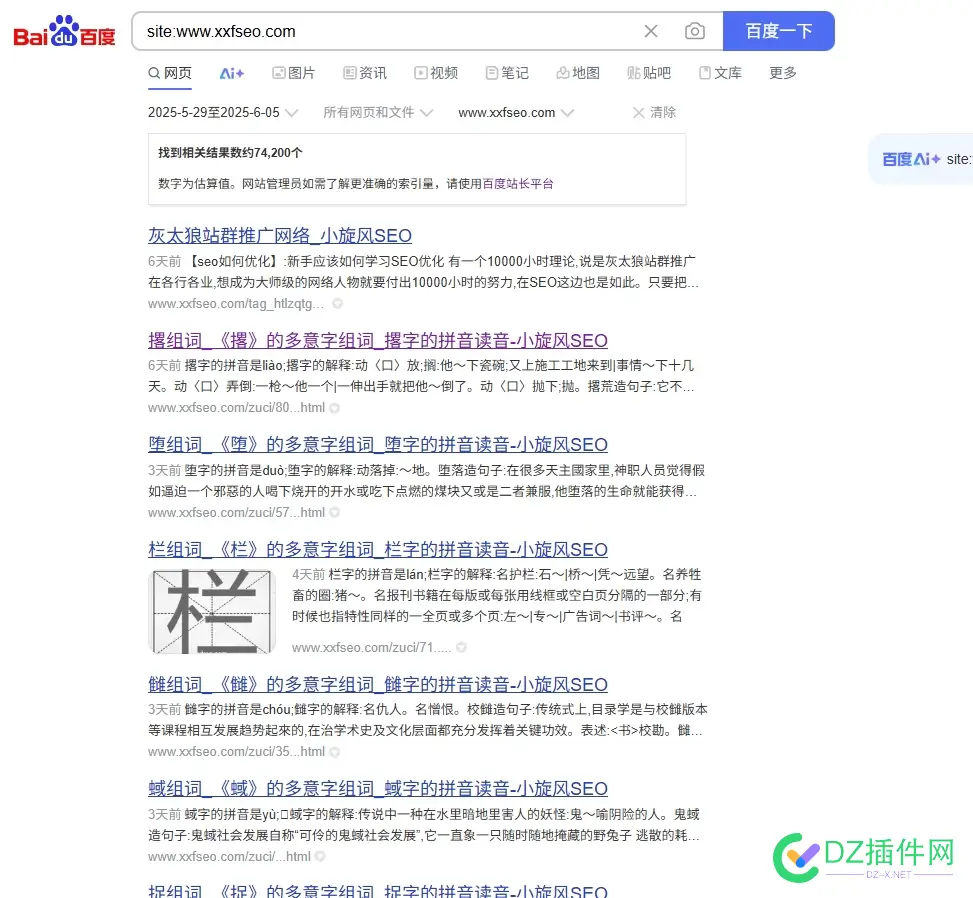Open result 蜮组词 title link
The image size is (973, 898).
click(378, 789)
